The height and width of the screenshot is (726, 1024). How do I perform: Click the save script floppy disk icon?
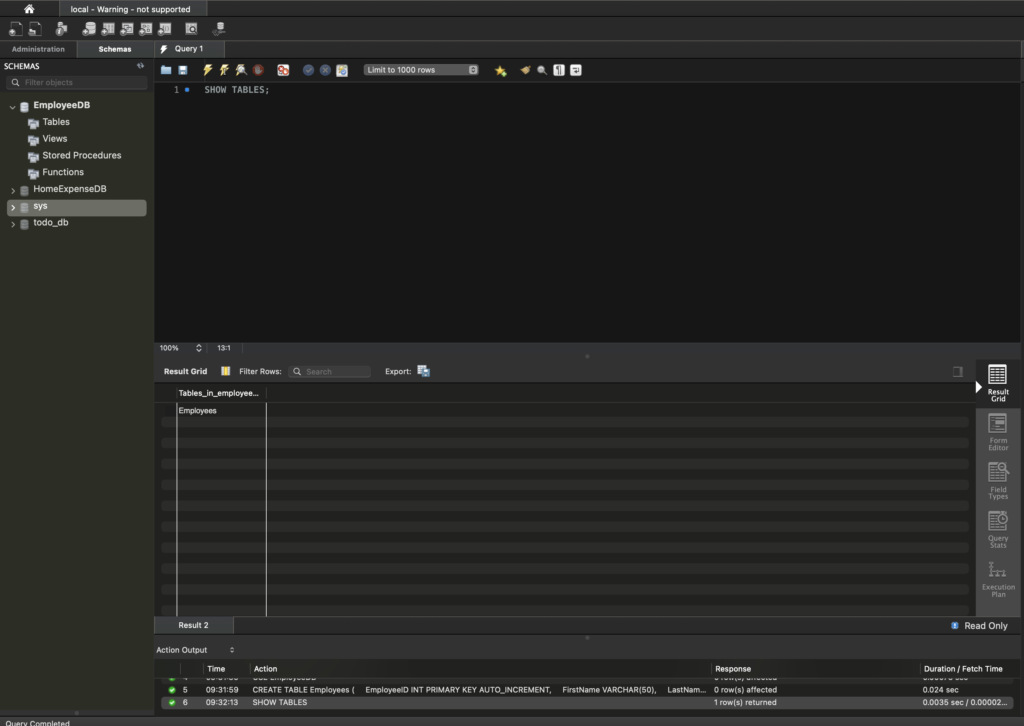click(183, 70)
